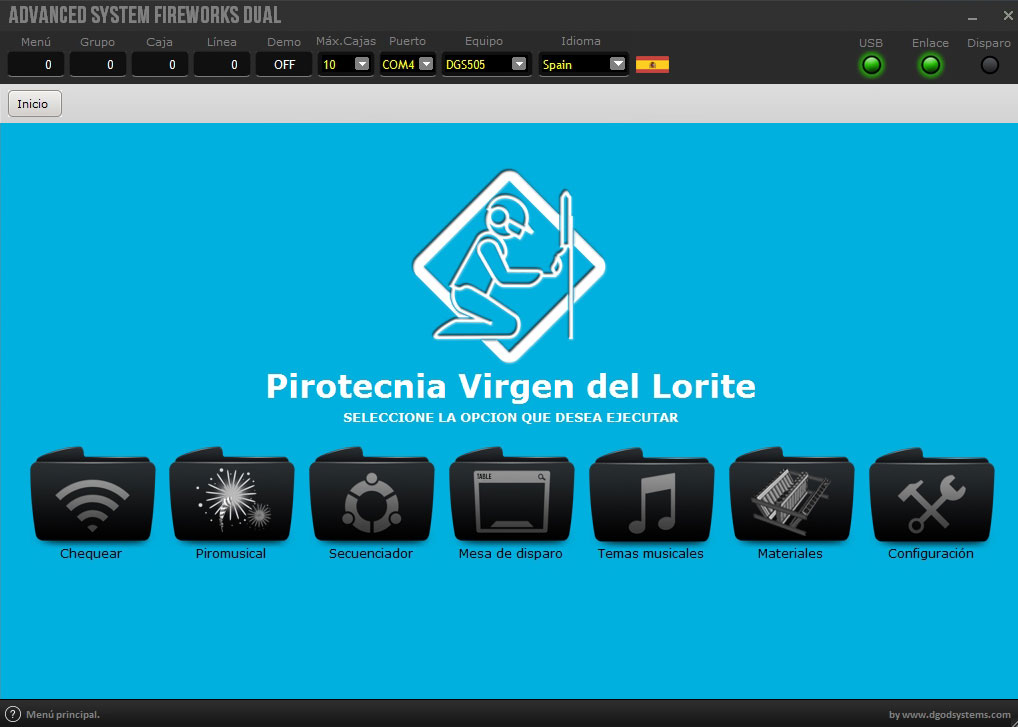
Task: Open the Materiales rack folder icon
Action: point(791,497)
